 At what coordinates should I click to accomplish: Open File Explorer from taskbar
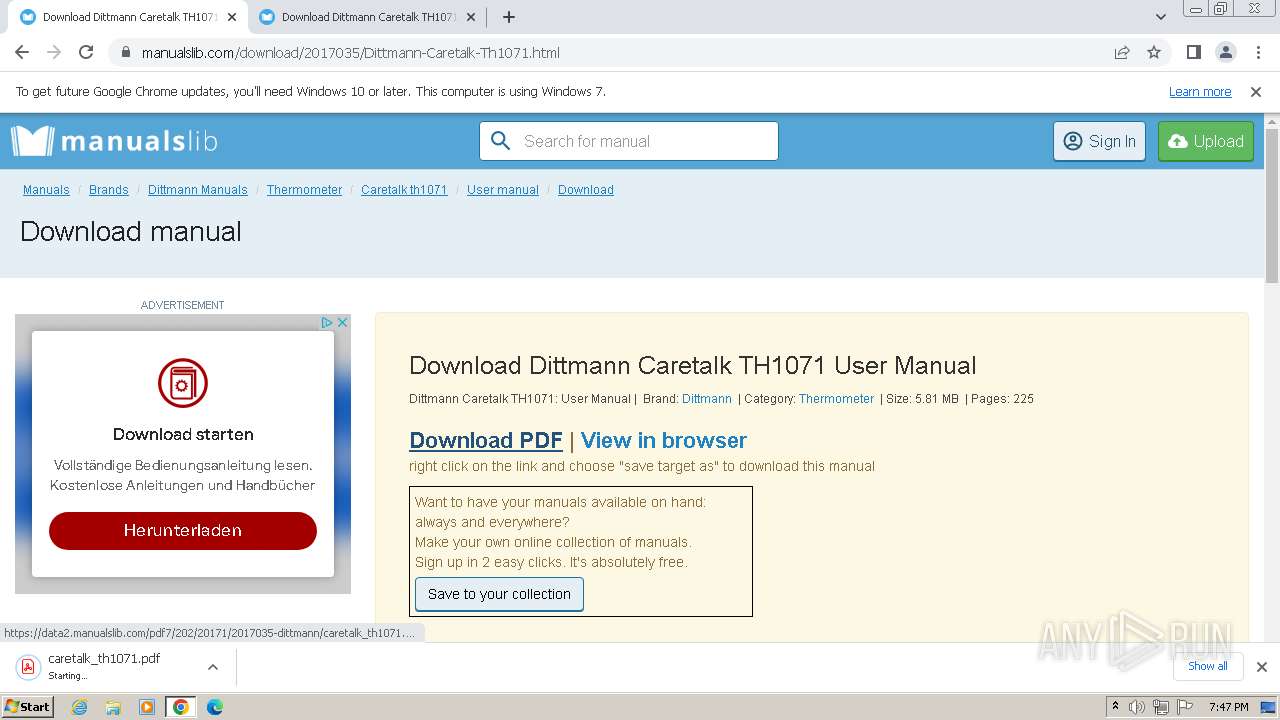pos(113,707)
